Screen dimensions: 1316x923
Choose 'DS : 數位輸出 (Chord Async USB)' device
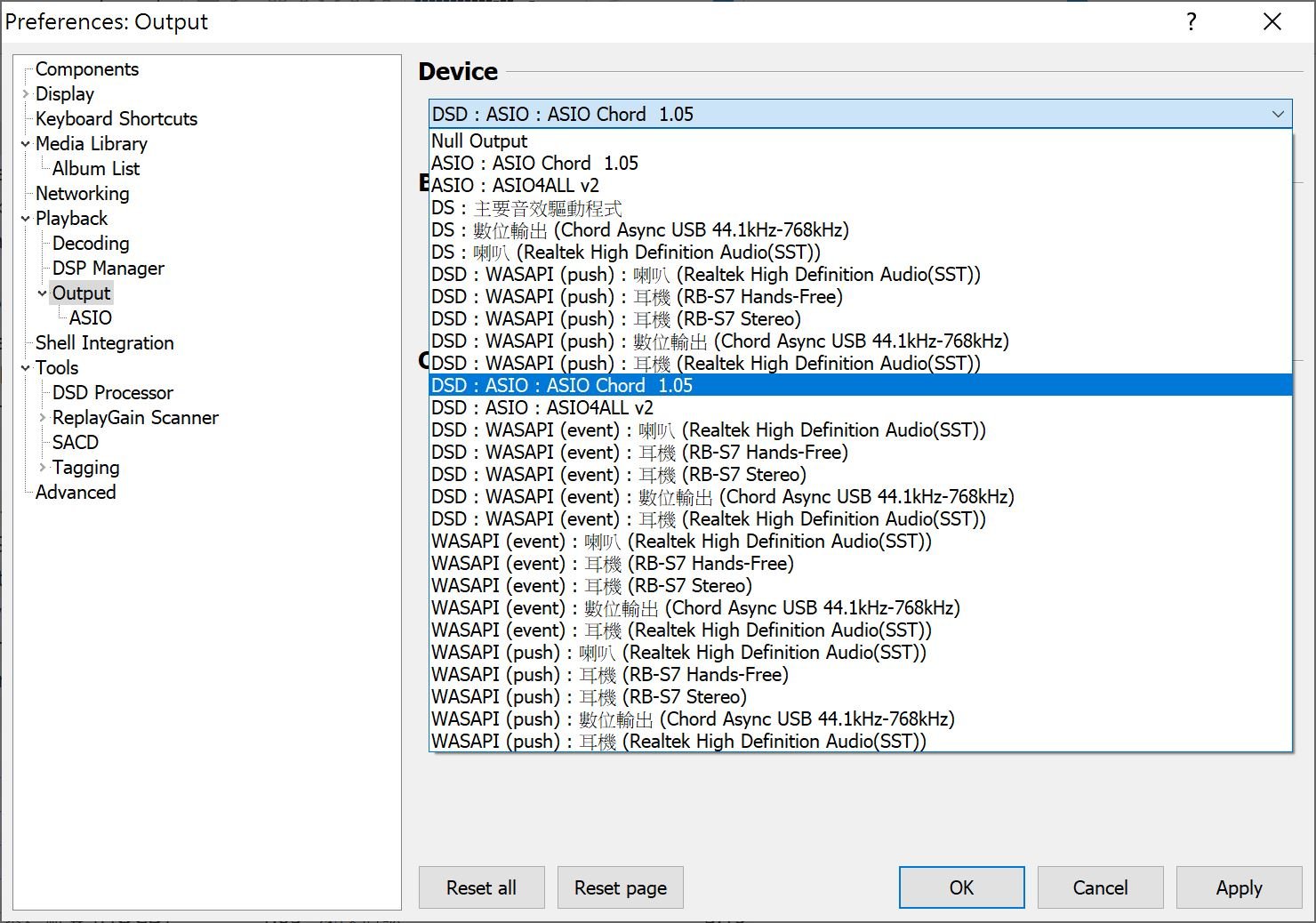(860, 229)
